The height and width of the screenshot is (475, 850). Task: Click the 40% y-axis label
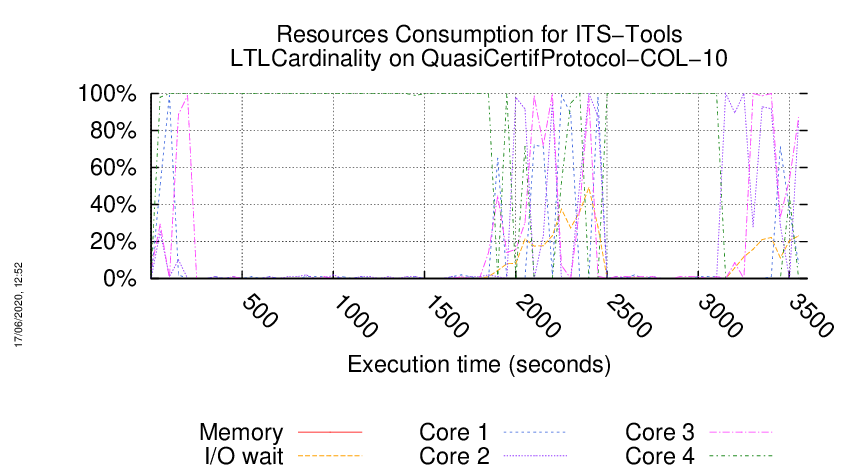(113, 204)
